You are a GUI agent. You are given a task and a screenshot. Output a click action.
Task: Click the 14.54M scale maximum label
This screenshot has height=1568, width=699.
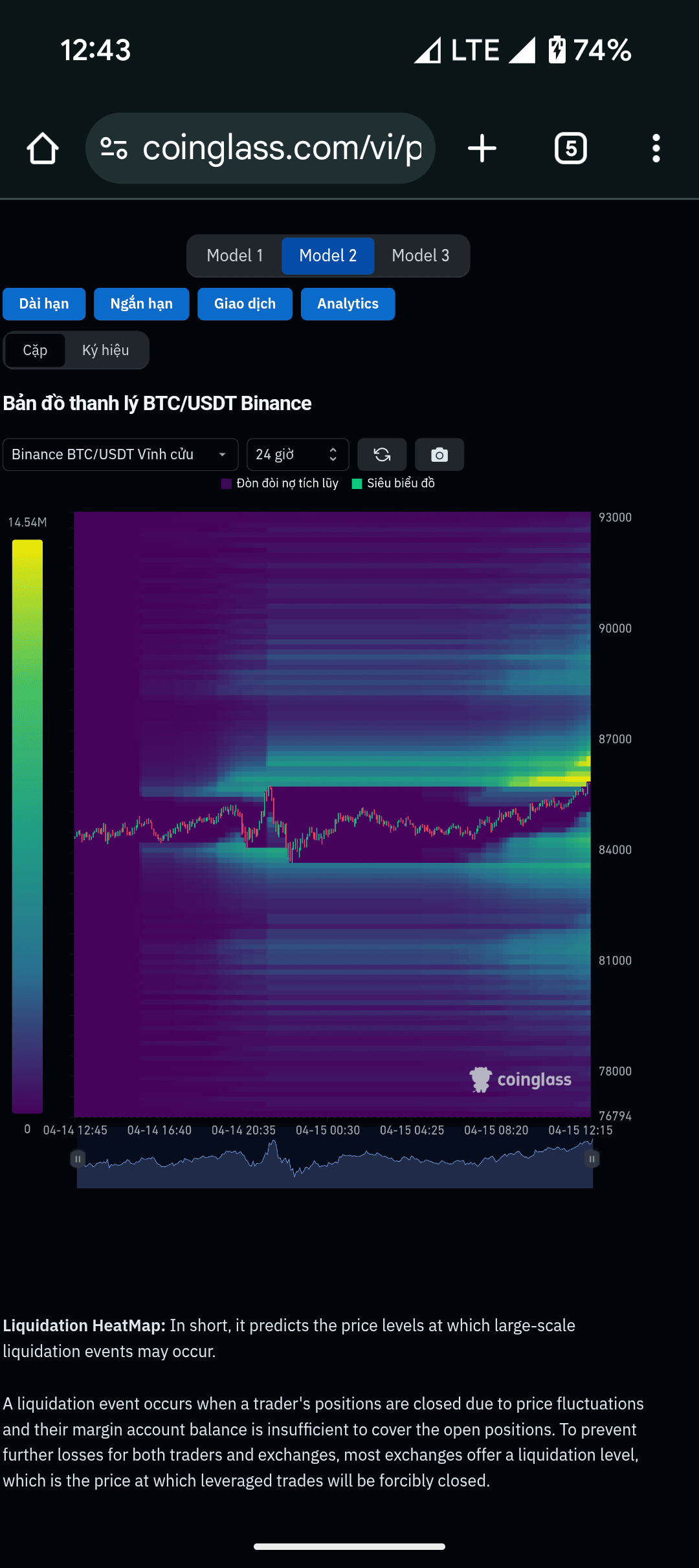click(27, 522)
